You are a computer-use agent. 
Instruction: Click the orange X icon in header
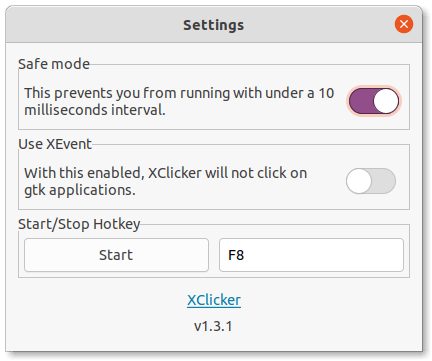404,24
